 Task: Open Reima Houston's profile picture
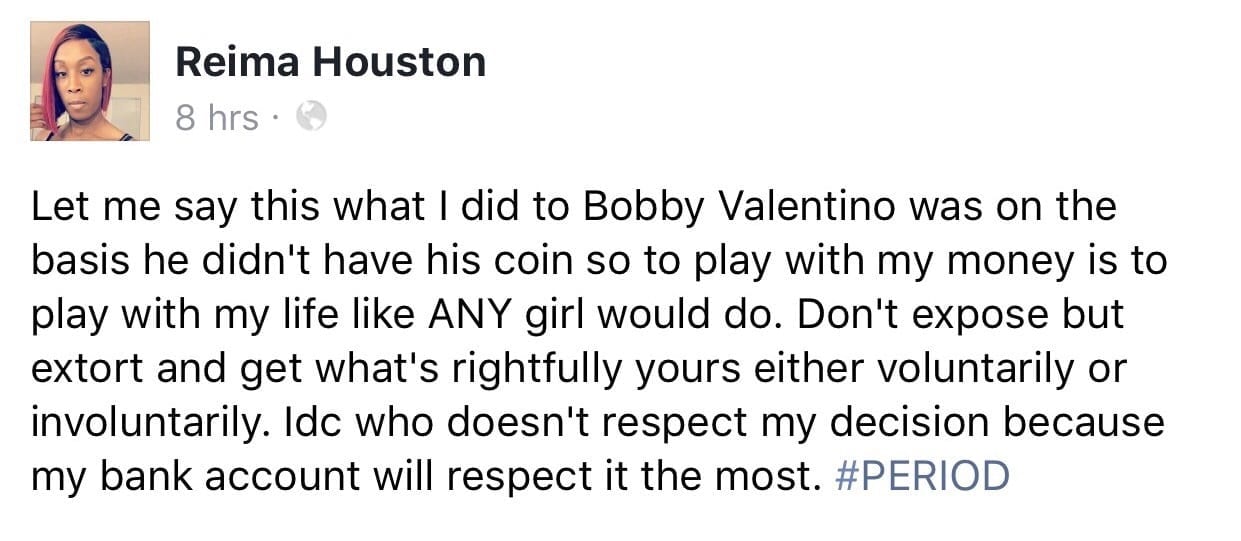click(90, 82)
